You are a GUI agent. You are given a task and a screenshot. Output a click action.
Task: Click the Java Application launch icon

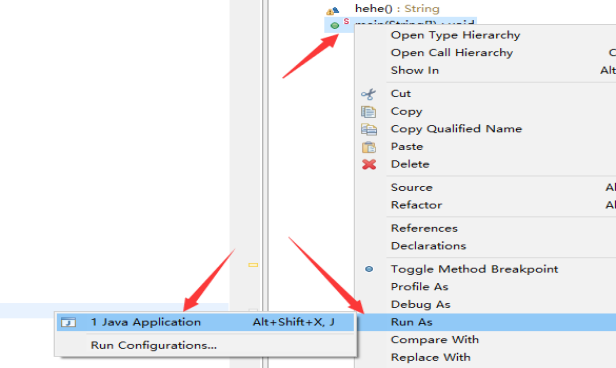[68, 322]
